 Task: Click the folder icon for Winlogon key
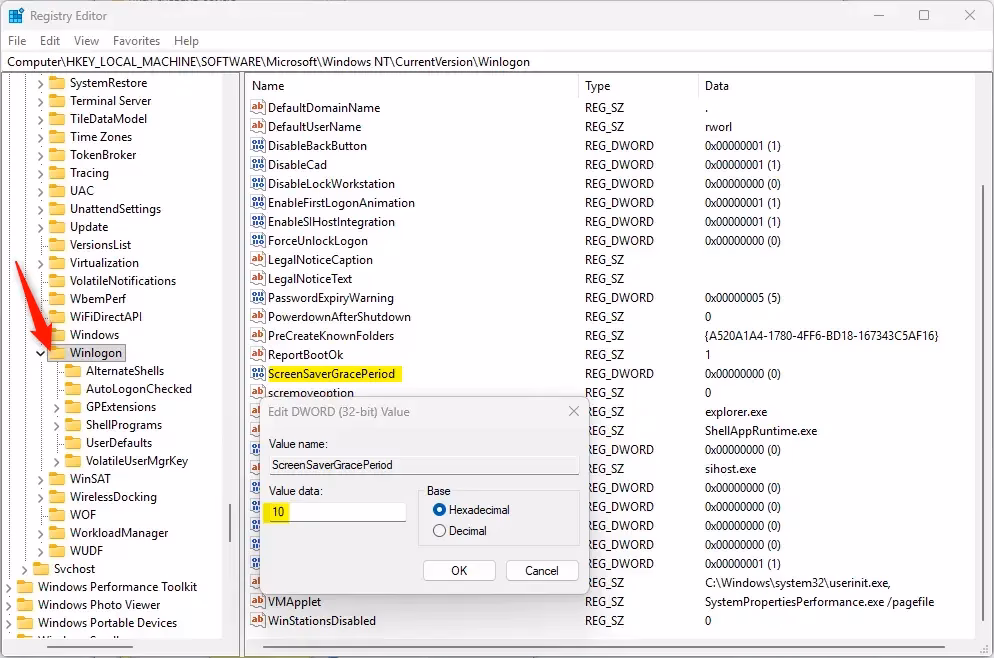coord(56,353)
